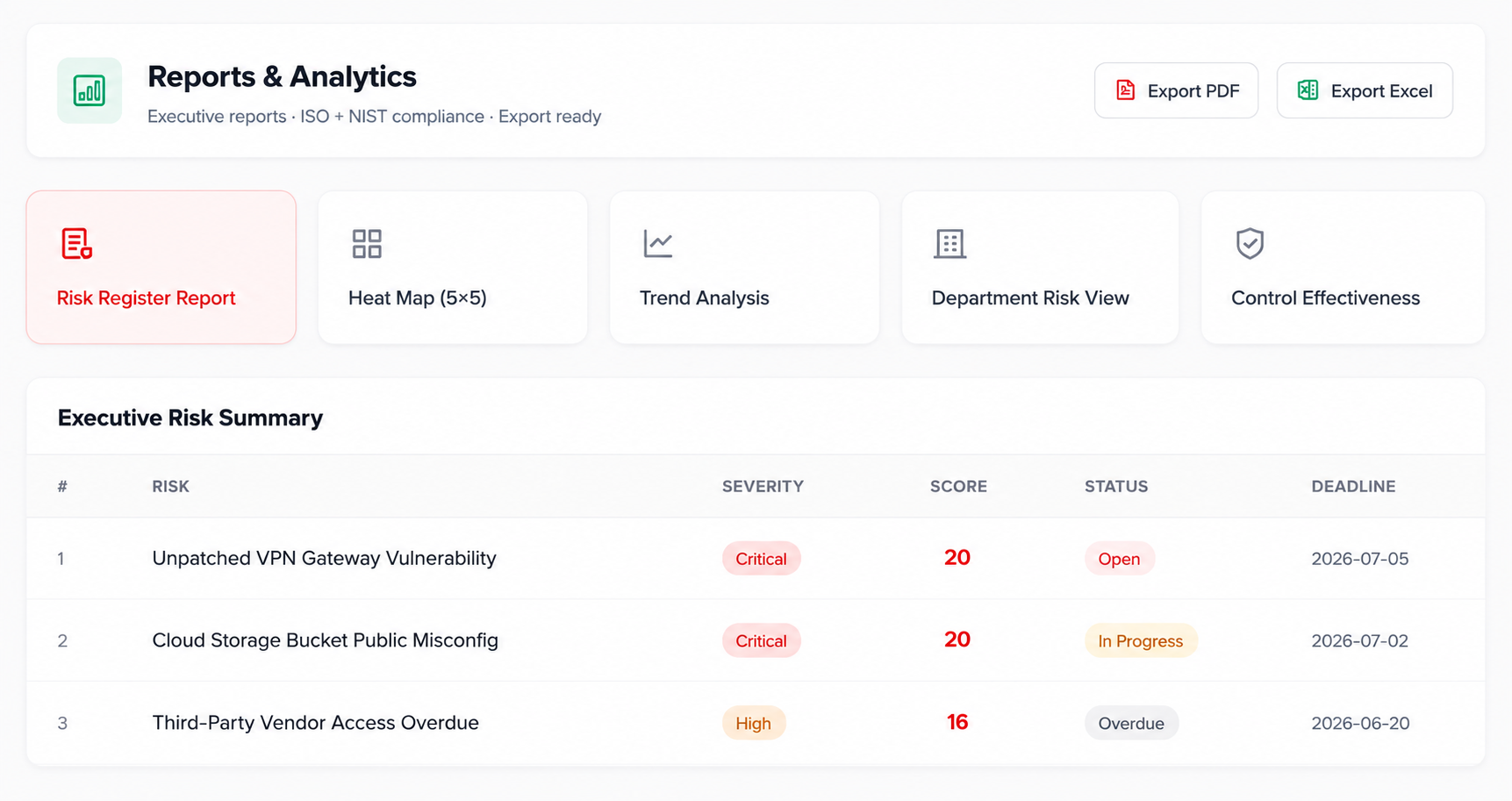Click the green Excel spreadsheet icon

(1308, 90)
